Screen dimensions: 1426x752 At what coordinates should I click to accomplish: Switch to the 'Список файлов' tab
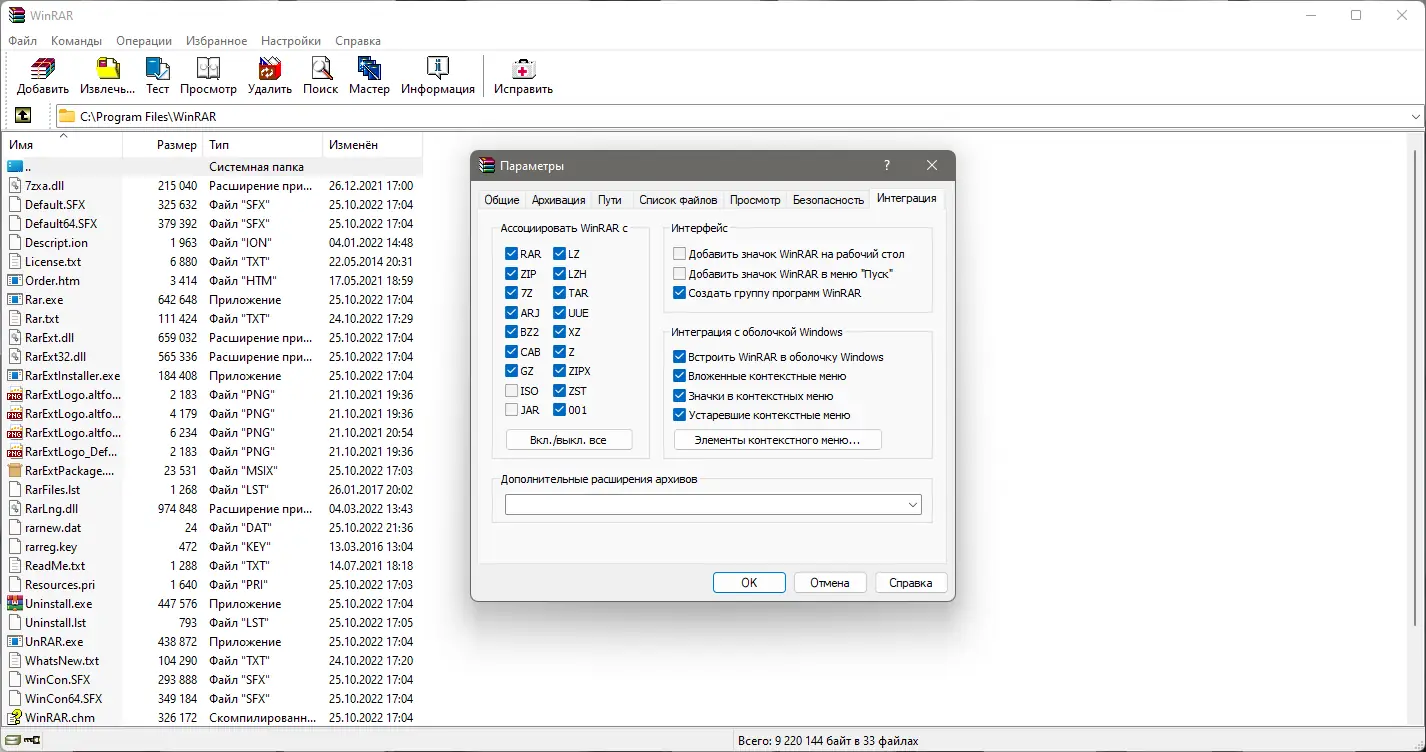[678, 199]
